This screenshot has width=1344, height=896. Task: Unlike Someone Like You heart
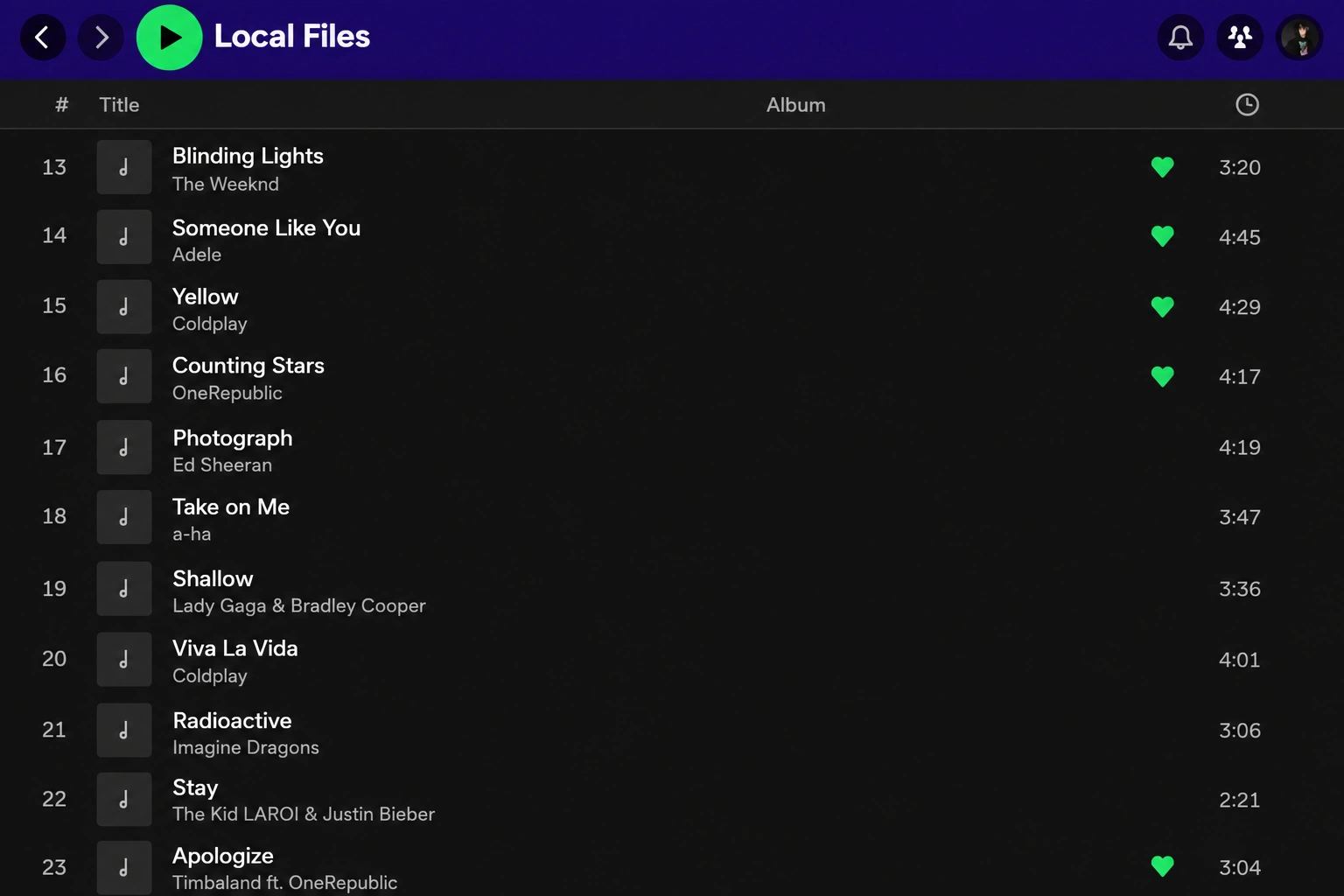pyautogui.click(x=1162, y=236)
